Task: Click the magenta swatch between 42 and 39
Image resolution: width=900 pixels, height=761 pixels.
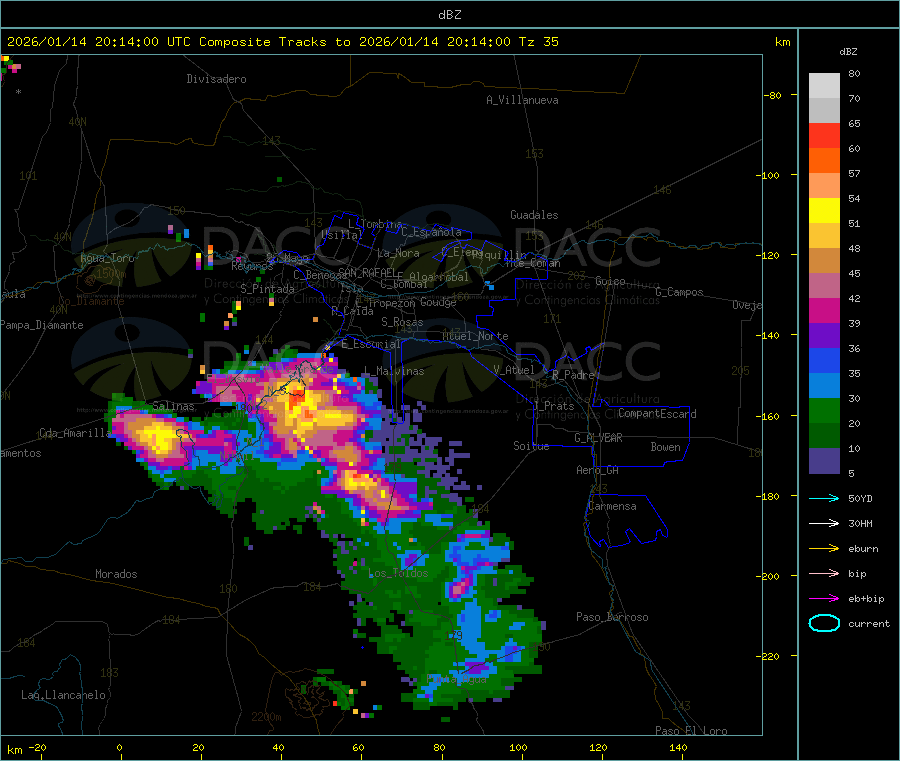Action: pos(824,310)
